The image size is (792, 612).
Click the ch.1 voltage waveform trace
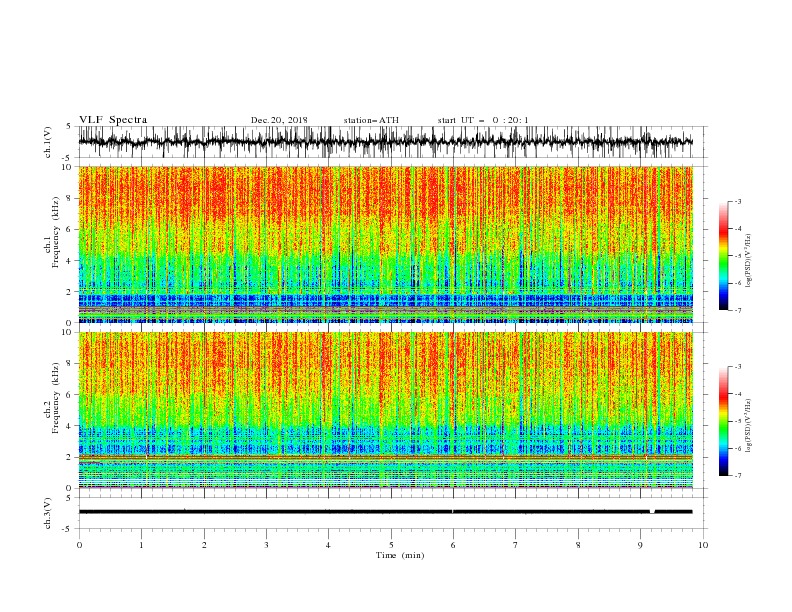tap(385, 142)
